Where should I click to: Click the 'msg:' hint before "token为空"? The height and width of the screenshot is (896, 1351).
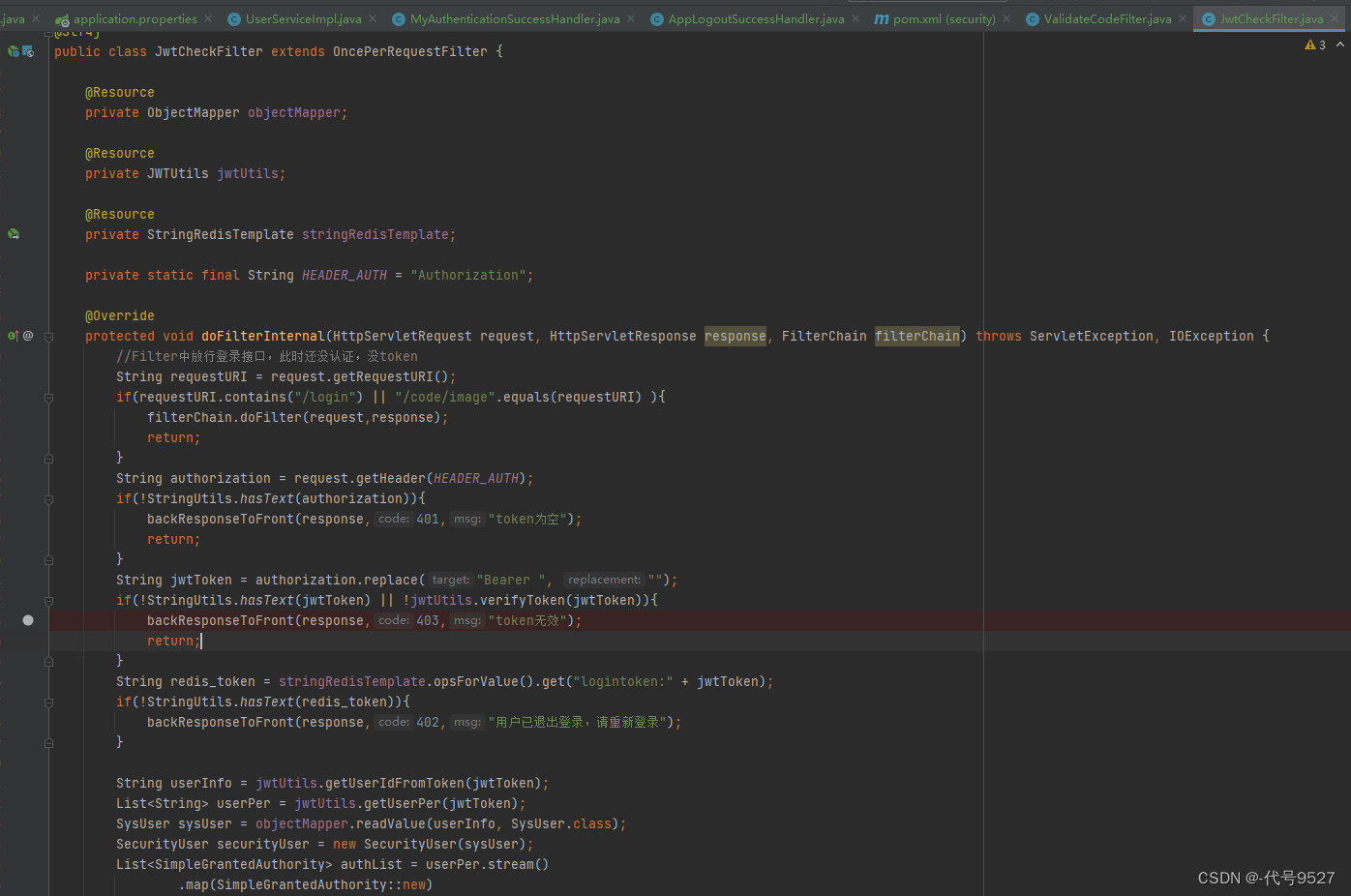[467, 519]
